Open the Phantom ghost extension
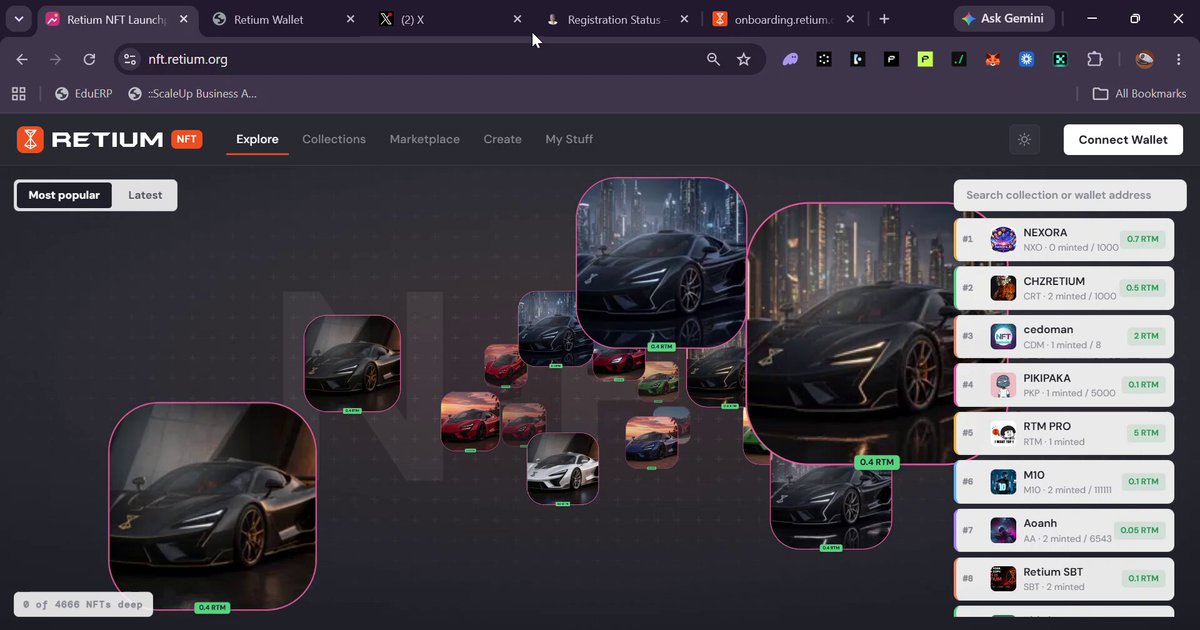Screen dimensions: 1200x630 [x=791, y=59]
